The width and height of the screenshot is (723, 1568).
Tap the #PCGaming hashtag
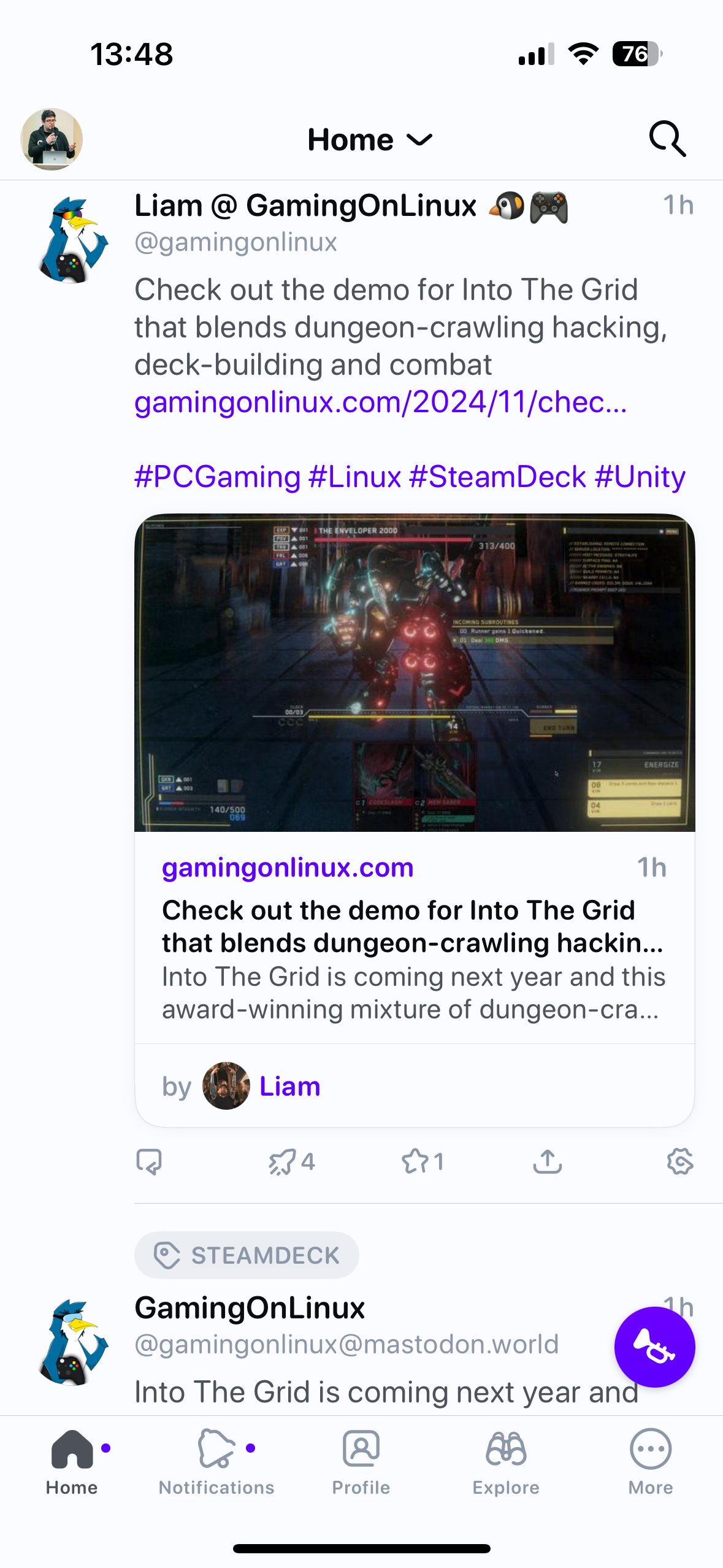tap(218, 477)
